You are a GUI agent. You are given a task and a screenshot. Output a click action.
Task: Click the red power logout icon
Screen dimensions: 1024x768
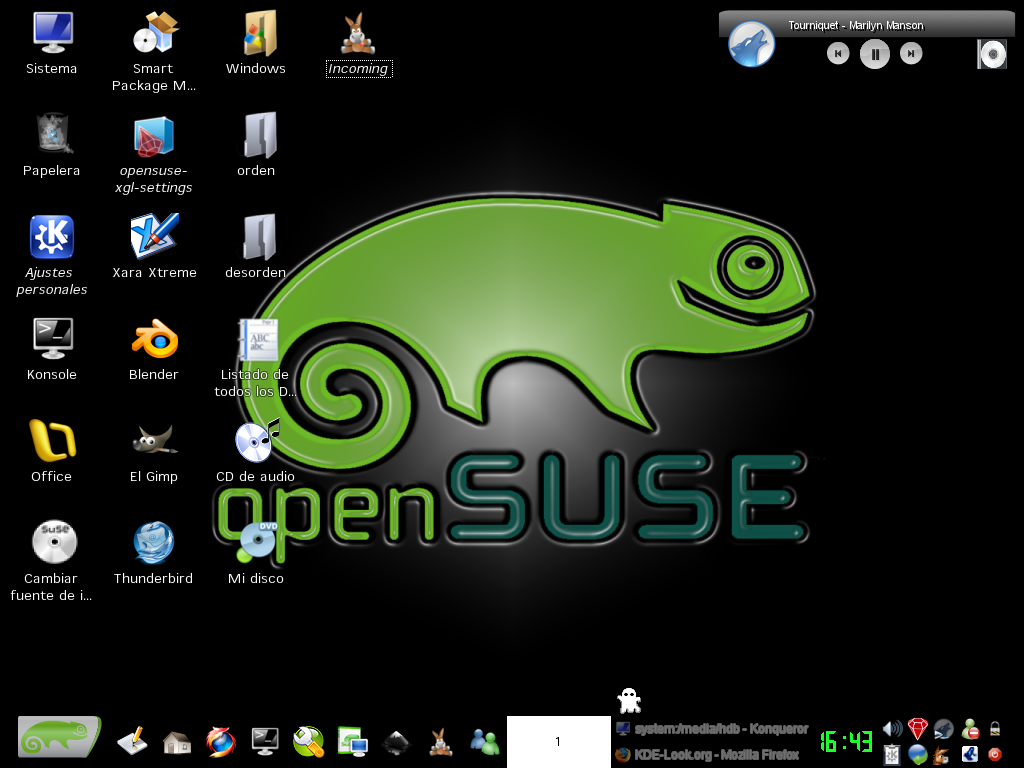coord(995,754)
